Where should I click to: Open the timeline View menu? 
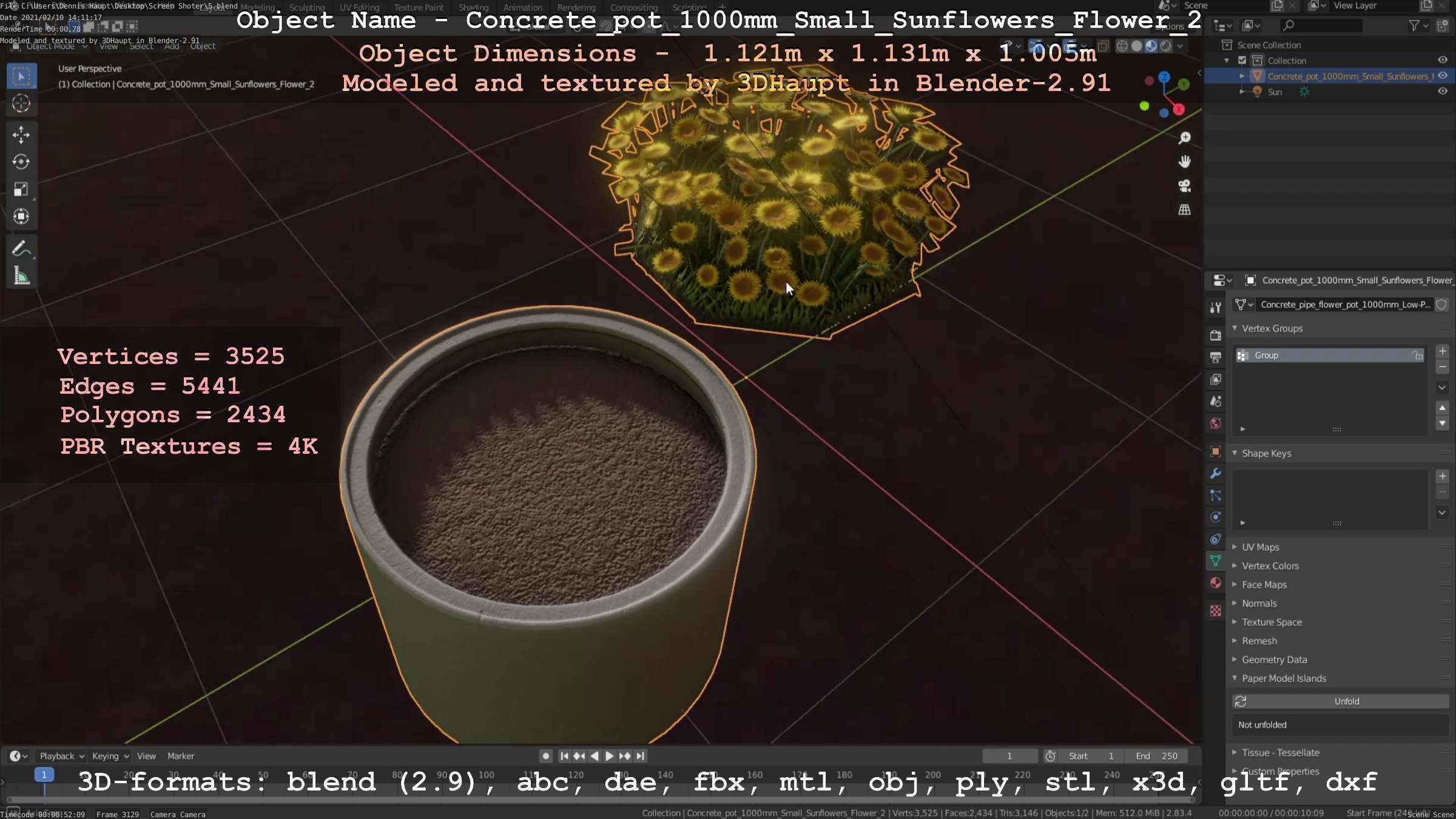tap(146, 756)
